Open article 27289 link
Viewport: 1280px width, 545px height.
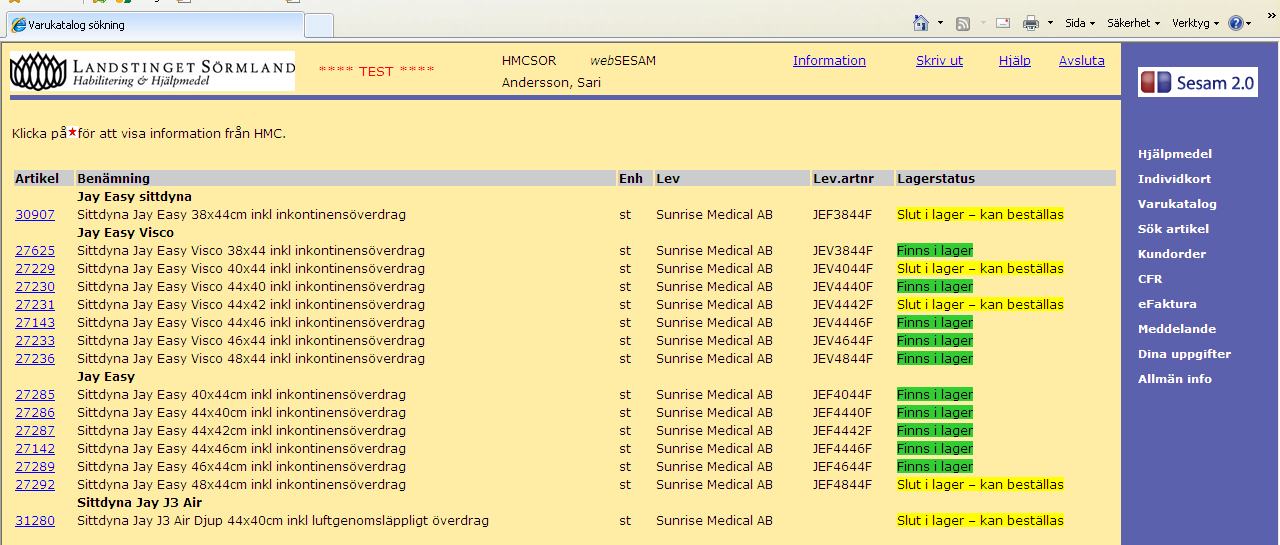point(35,467)
